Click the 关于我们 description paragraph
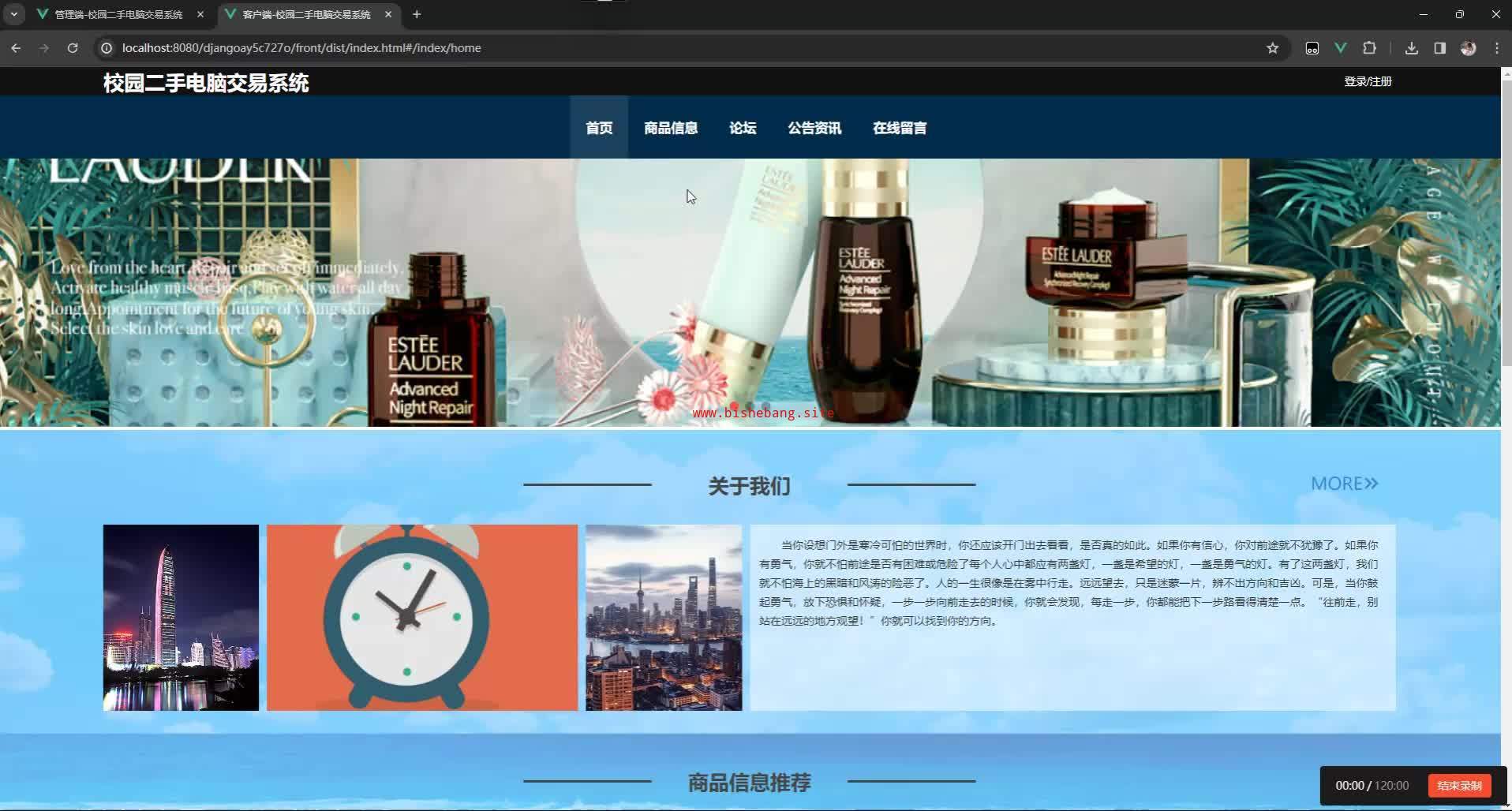 click(x=1069, y=583)
